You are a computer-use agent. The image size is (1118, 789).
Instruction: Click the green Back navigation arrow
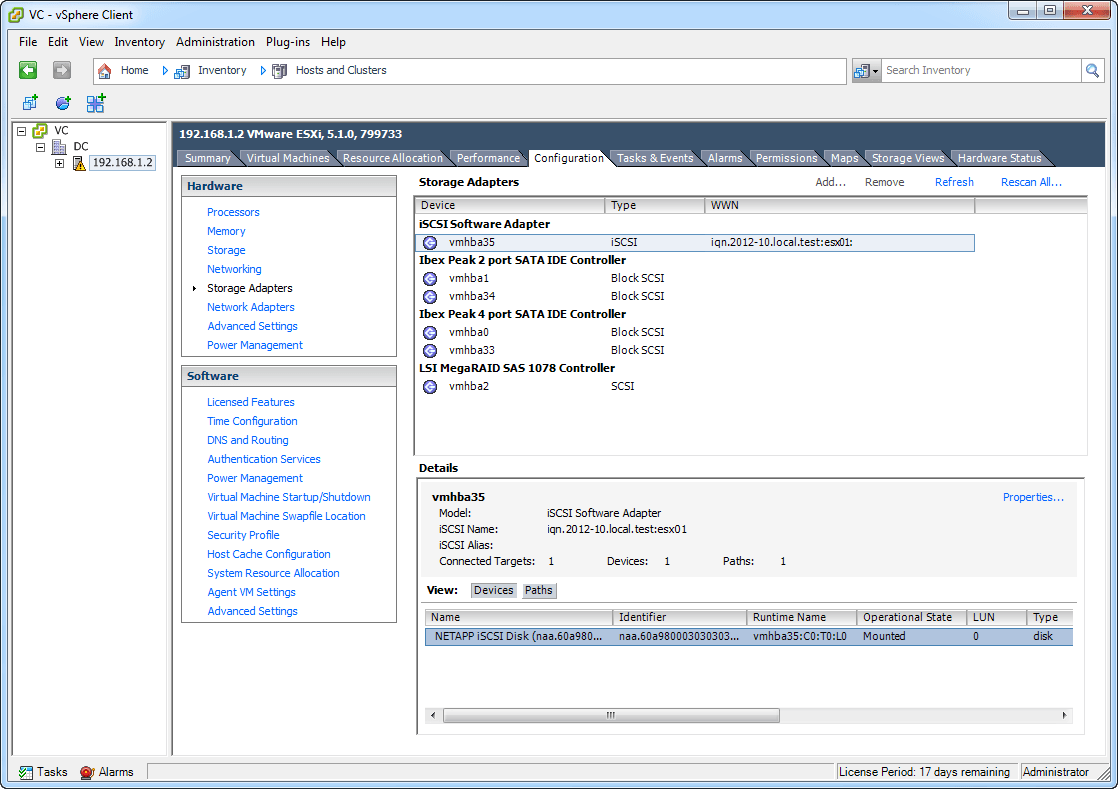click(28, 70)
